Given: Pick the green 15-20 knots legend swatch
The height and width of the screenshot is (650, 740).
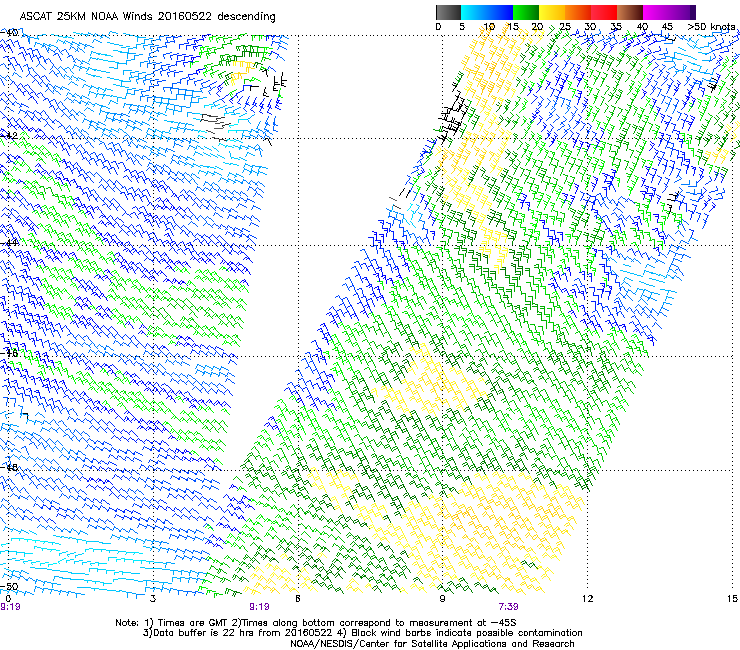Looking at the screenshot, I should click(x=526, y=12).
